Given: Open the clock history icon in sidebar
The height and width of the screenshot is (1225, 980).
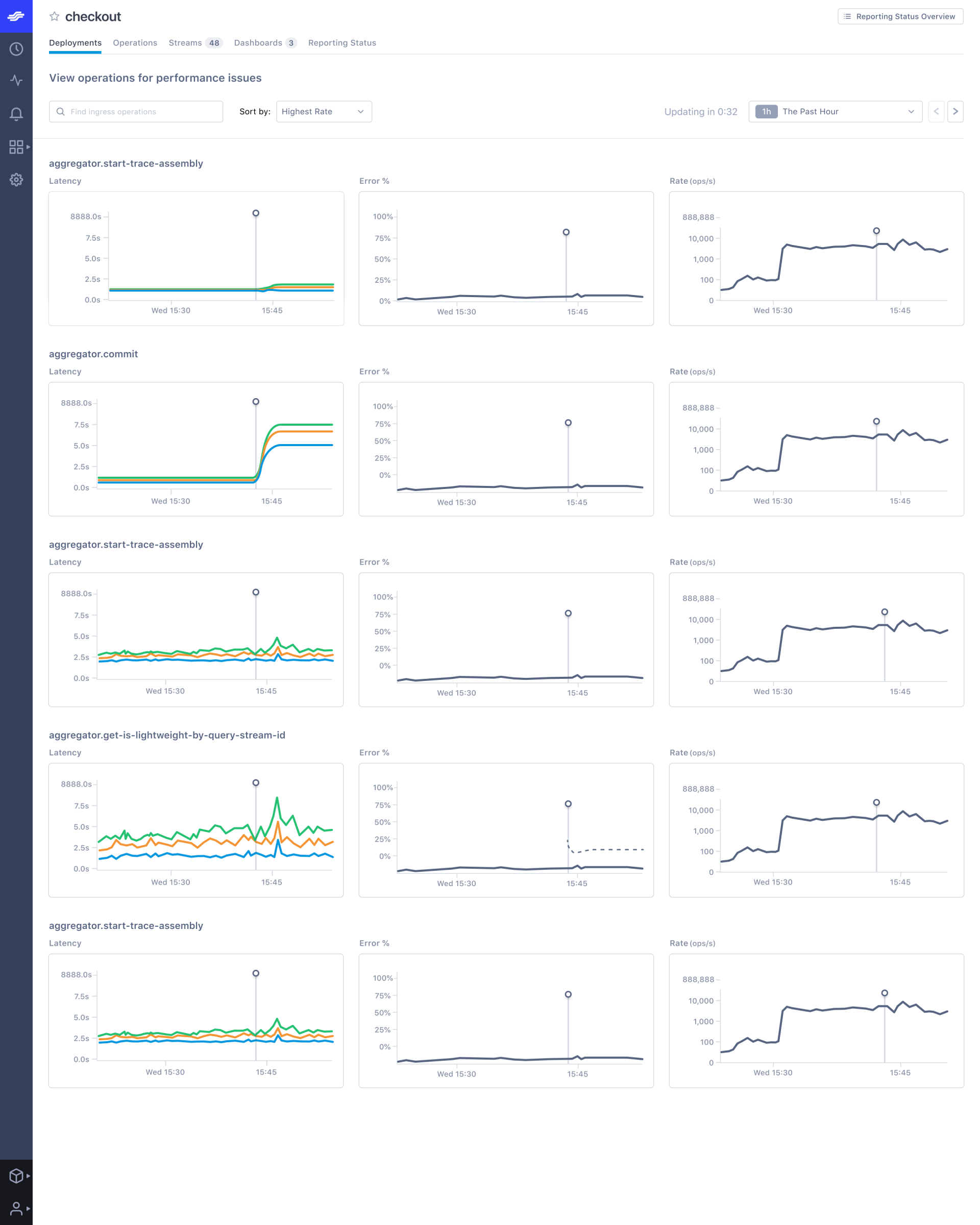Looking at the screenshot, I should click(x=16, y=49).
